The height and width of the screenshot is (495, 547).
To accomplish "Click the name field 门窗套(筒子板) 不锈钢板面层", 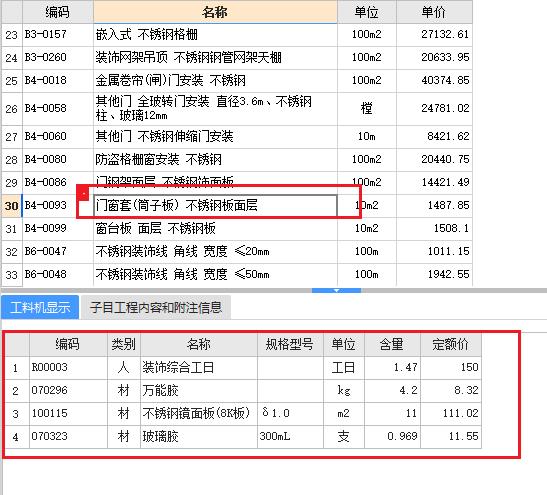I will click(215, 205).
